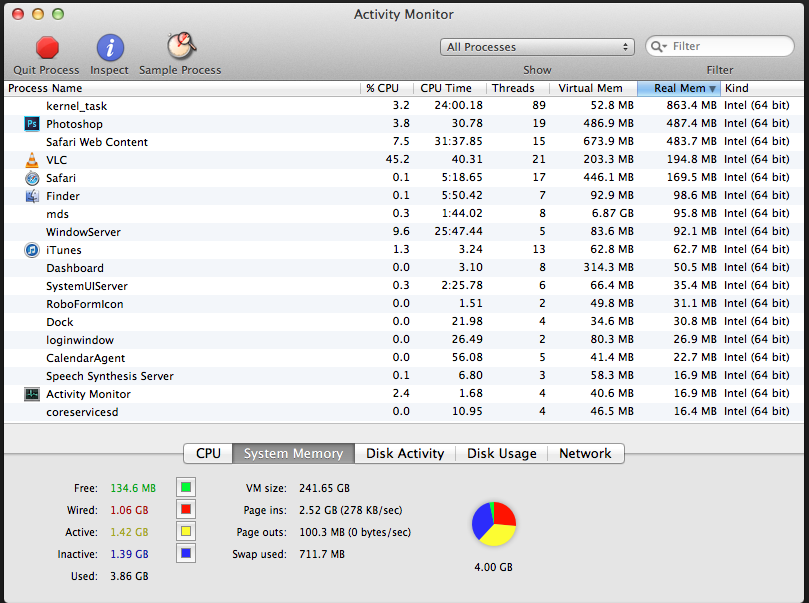
Task: Click the magnifier icon in Filter field
Action: coord(658,46)
